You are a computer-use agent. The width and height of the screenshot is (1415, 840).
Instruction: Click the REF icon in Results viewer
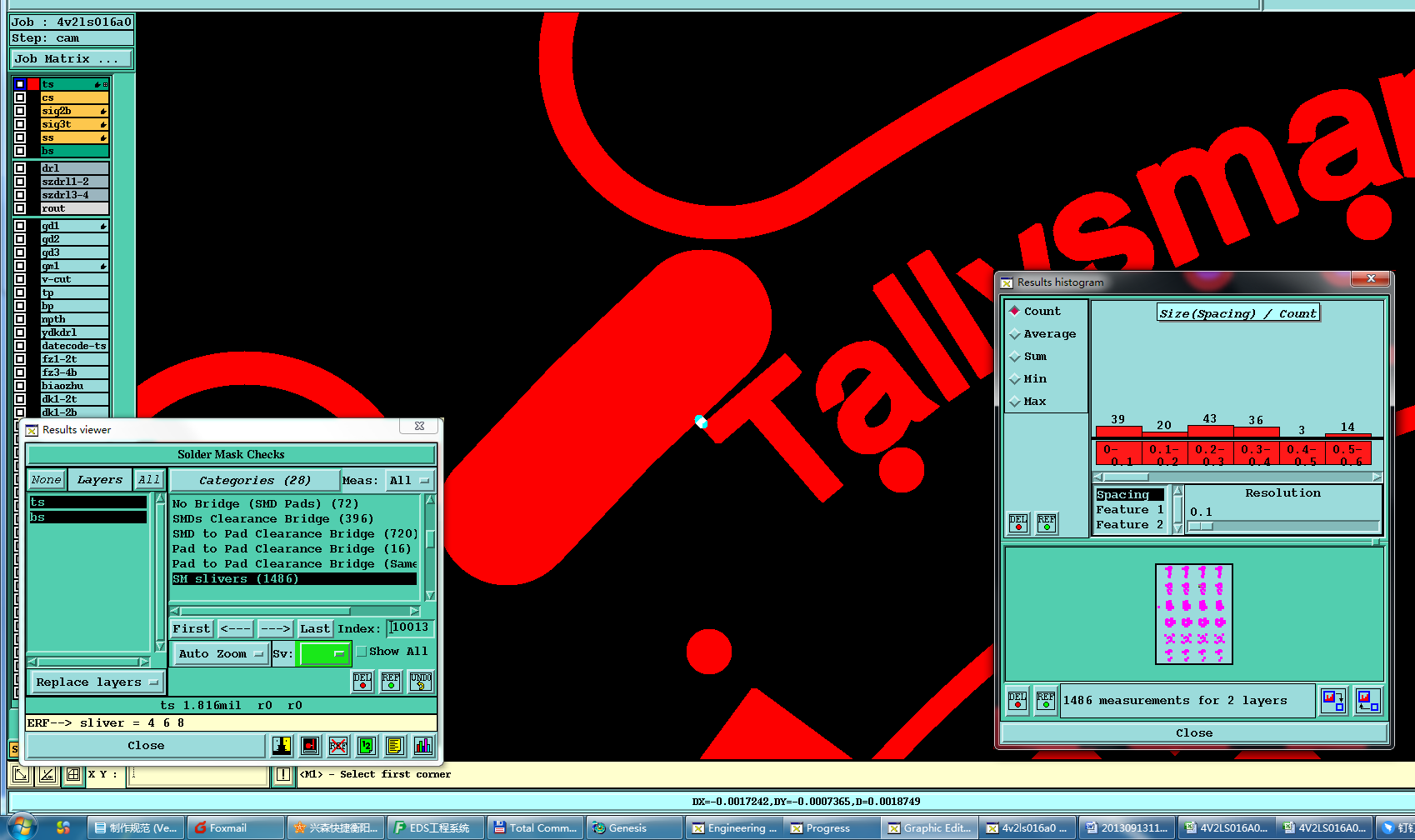coord(391,682)
